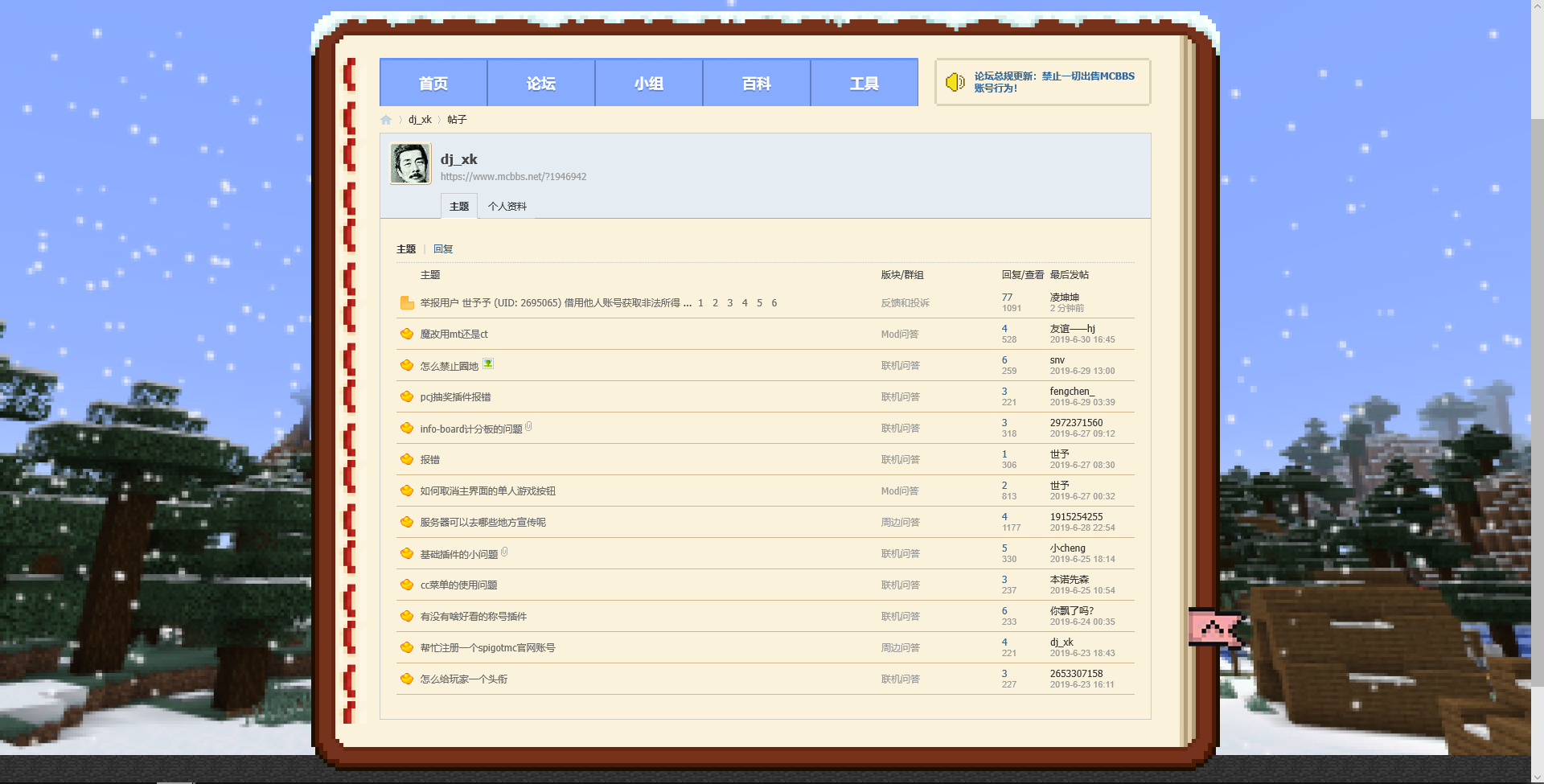Click the speaker icon beside the forum announcement
This screenshot has width=1544, height=784.
(955, 82)
